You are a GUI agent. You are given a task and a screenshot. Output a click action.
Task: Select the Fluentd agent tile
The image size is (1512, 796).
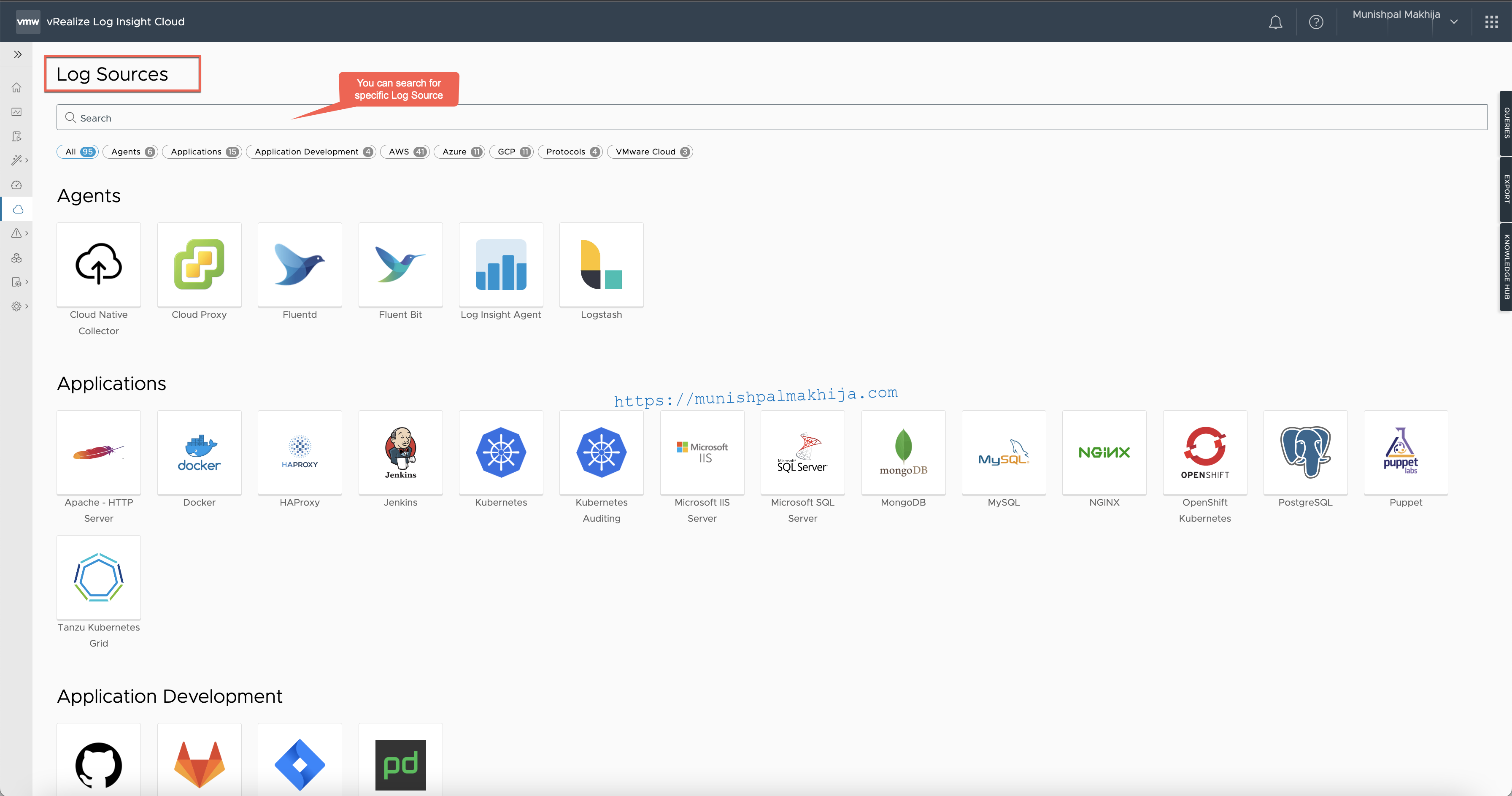pos(300,265)
